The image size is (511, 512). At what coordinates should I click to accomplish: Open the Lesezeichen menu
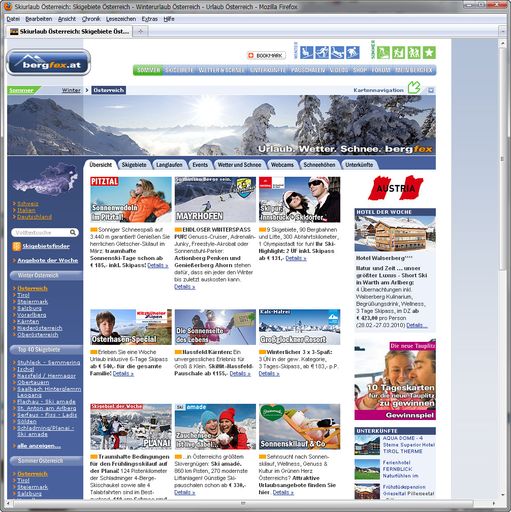coord(121,19)
